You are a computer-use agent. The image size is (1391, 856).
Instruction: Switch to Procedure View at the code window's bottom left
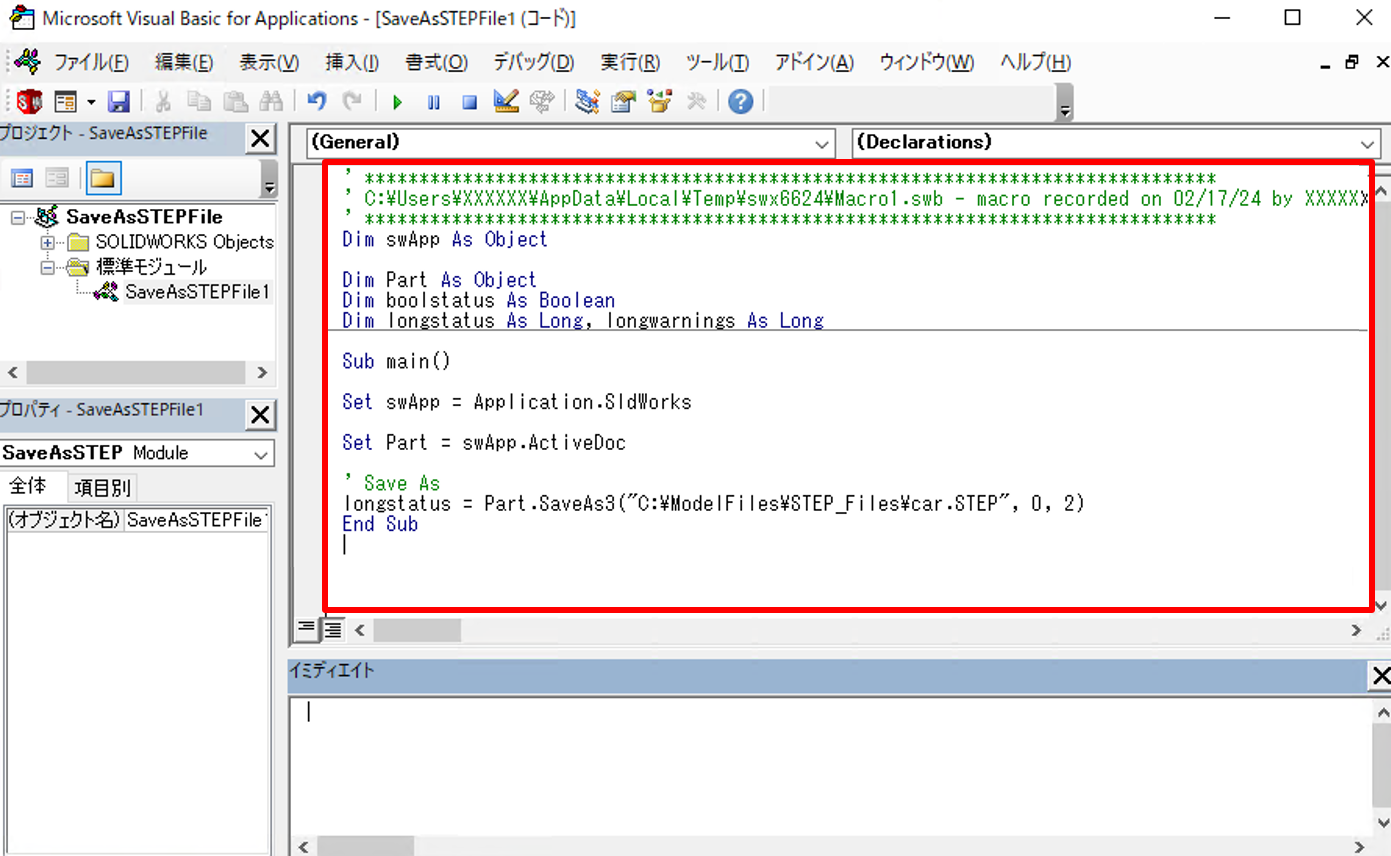[x=306, y=629]
